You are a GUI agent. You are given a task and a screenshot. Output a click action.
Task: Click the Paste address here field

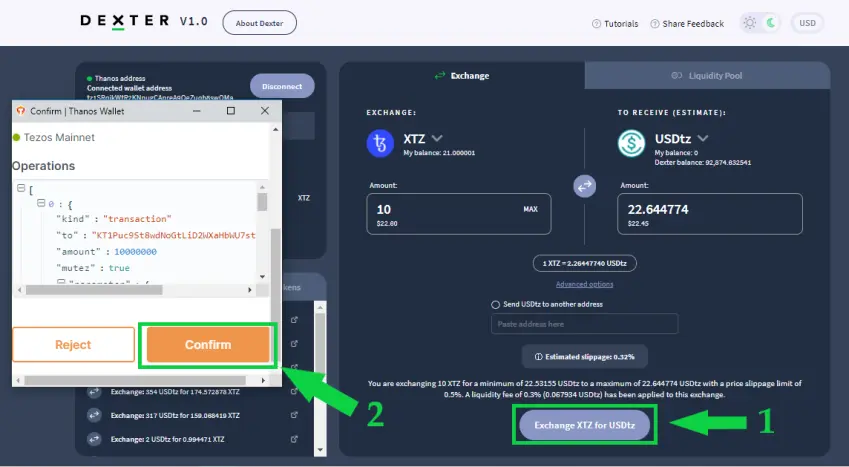584,324
